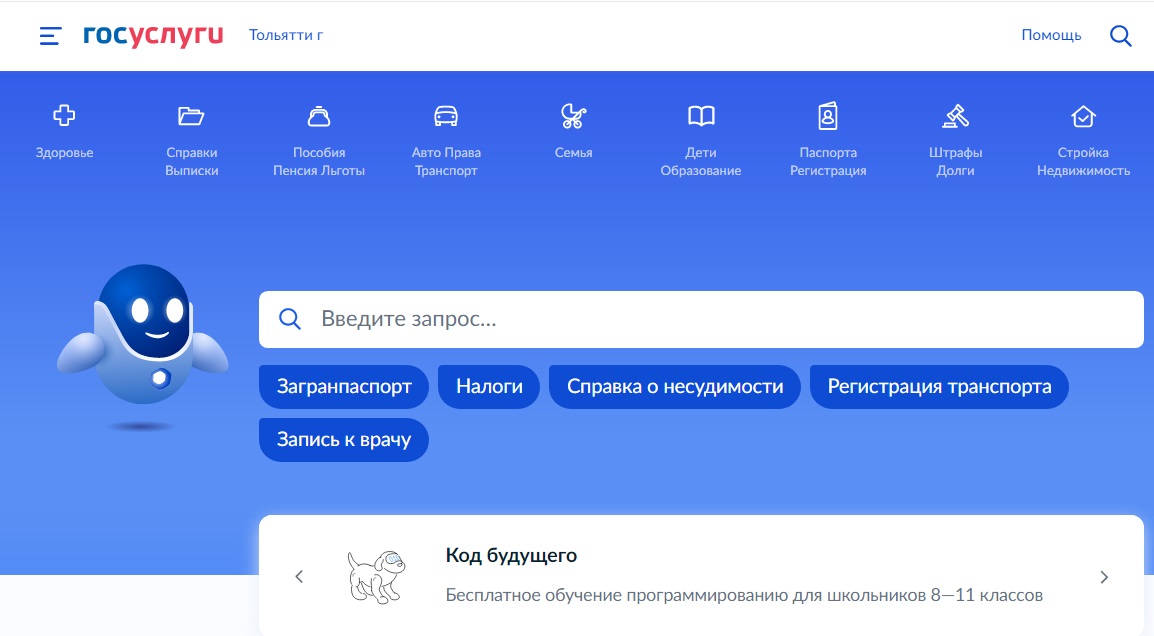Open the Здоровье category label
Image resolution: width=1154 pixels, height=636 pixels.
coord(64,153)
